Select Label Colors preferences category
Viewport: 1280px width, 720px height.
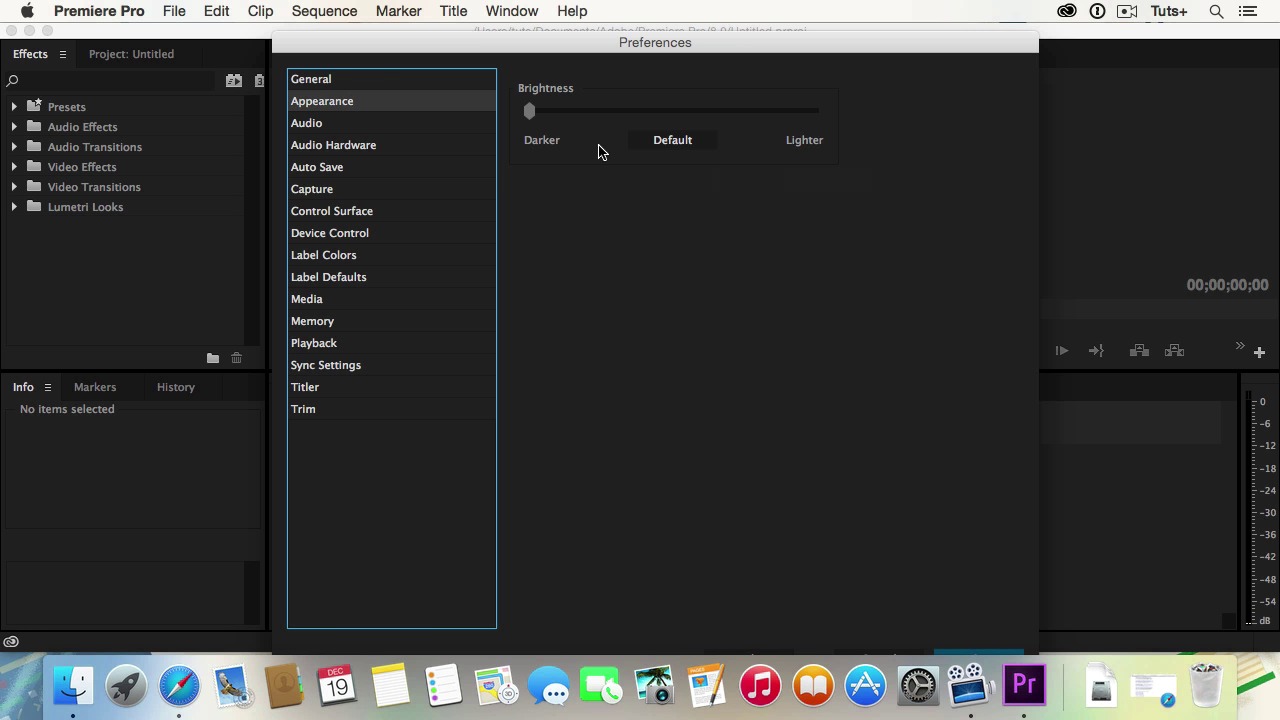pos(391,255)
